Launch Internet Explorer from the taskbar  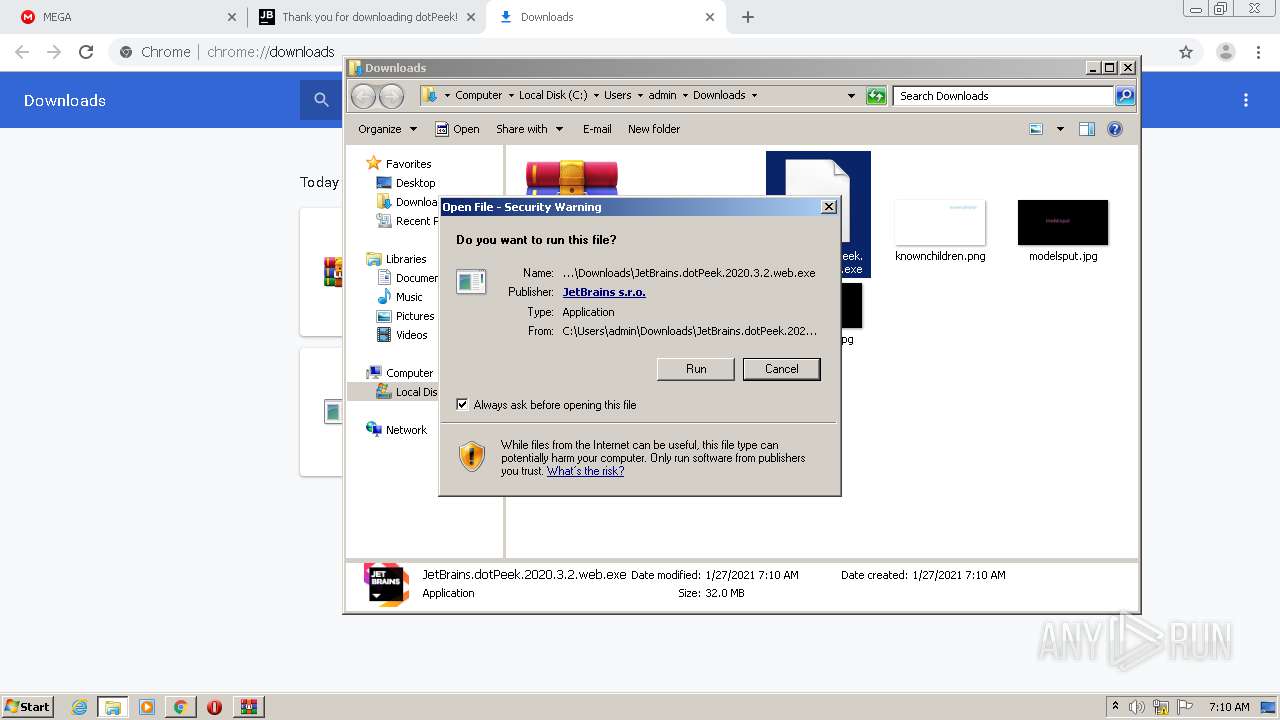click(79, 707)
